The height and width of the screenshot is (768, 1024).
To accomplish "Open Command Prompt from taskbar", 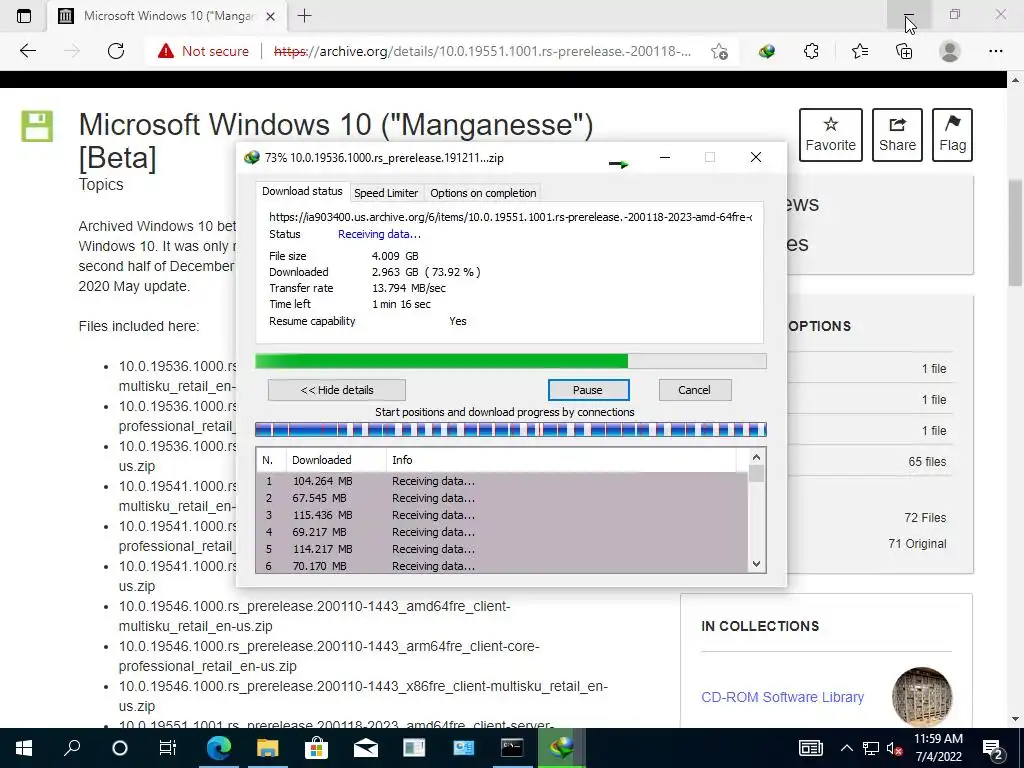I will 512,748.
